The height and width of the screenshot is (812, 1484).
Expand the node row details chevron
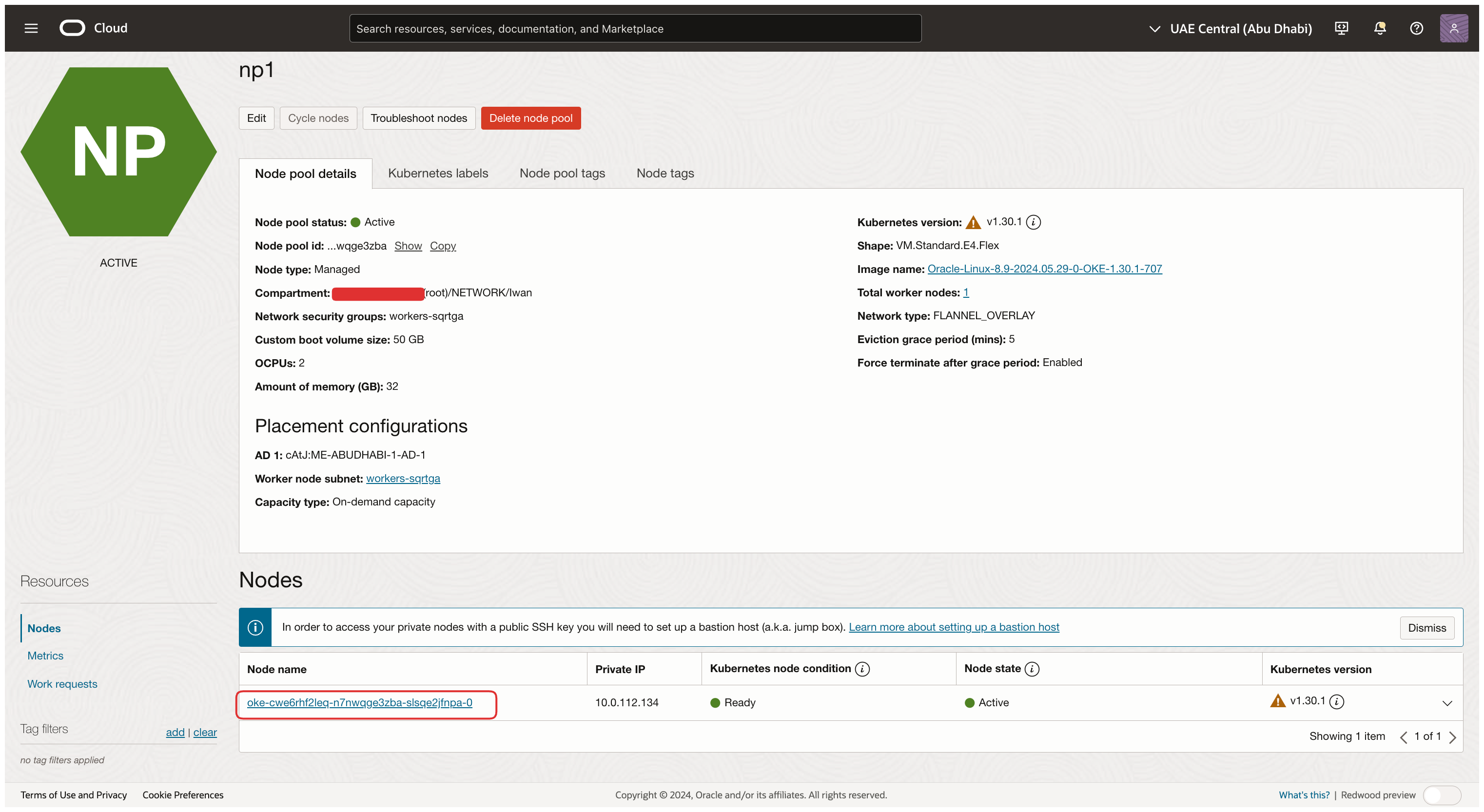click(x=1446, y=703)
